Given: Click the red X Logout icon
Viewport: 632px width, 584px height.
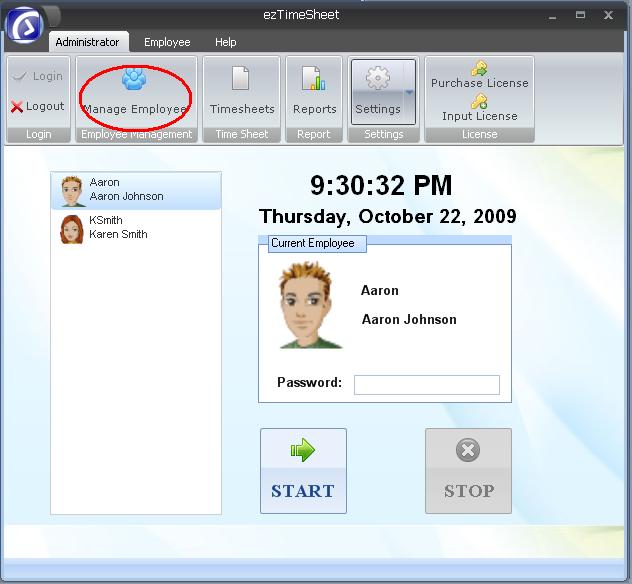Looking at the screenshot, I should tap(17, 107).
